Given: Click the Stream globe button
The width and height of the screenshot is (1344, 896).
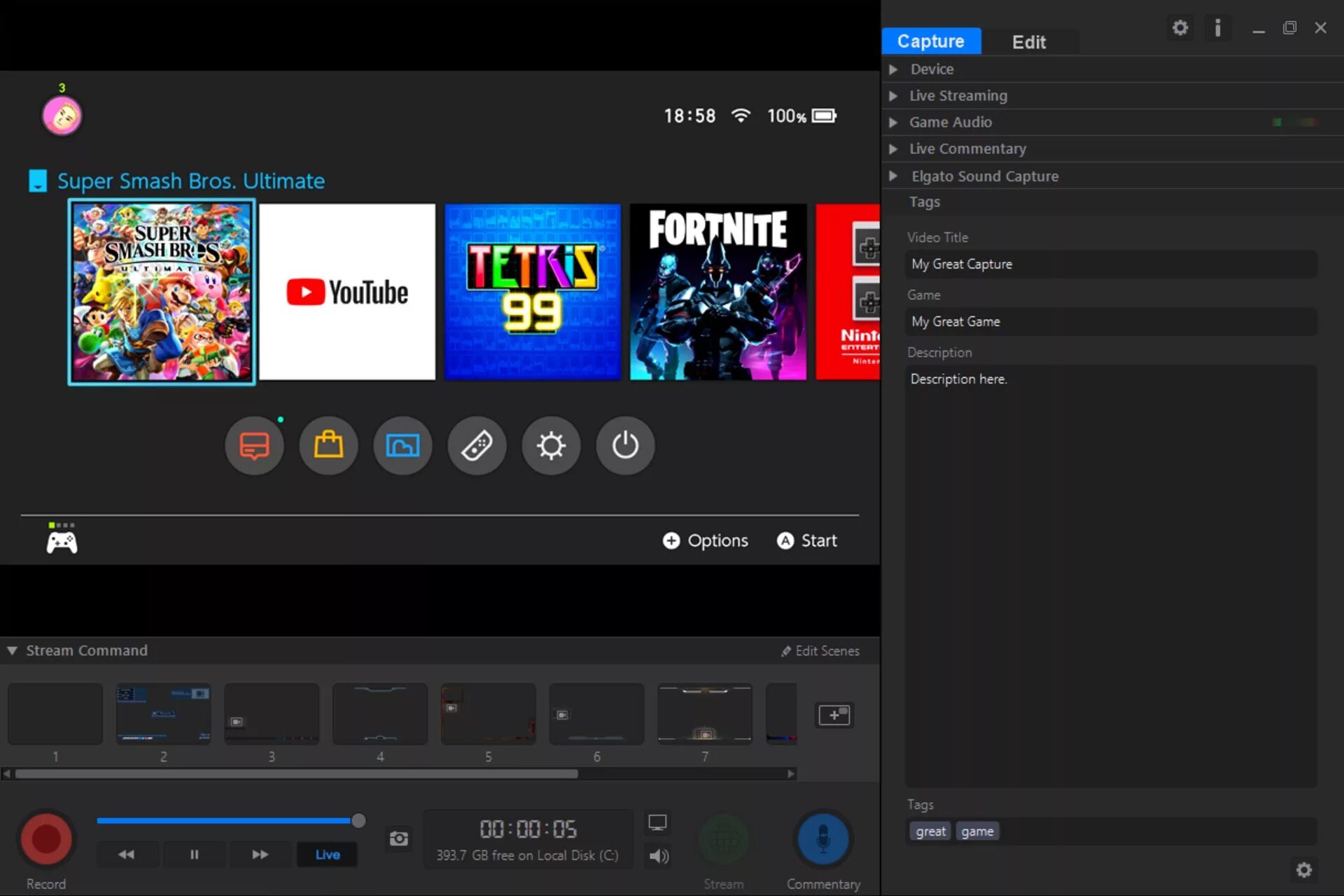Looking at the screenshot, I should point(724,840).
